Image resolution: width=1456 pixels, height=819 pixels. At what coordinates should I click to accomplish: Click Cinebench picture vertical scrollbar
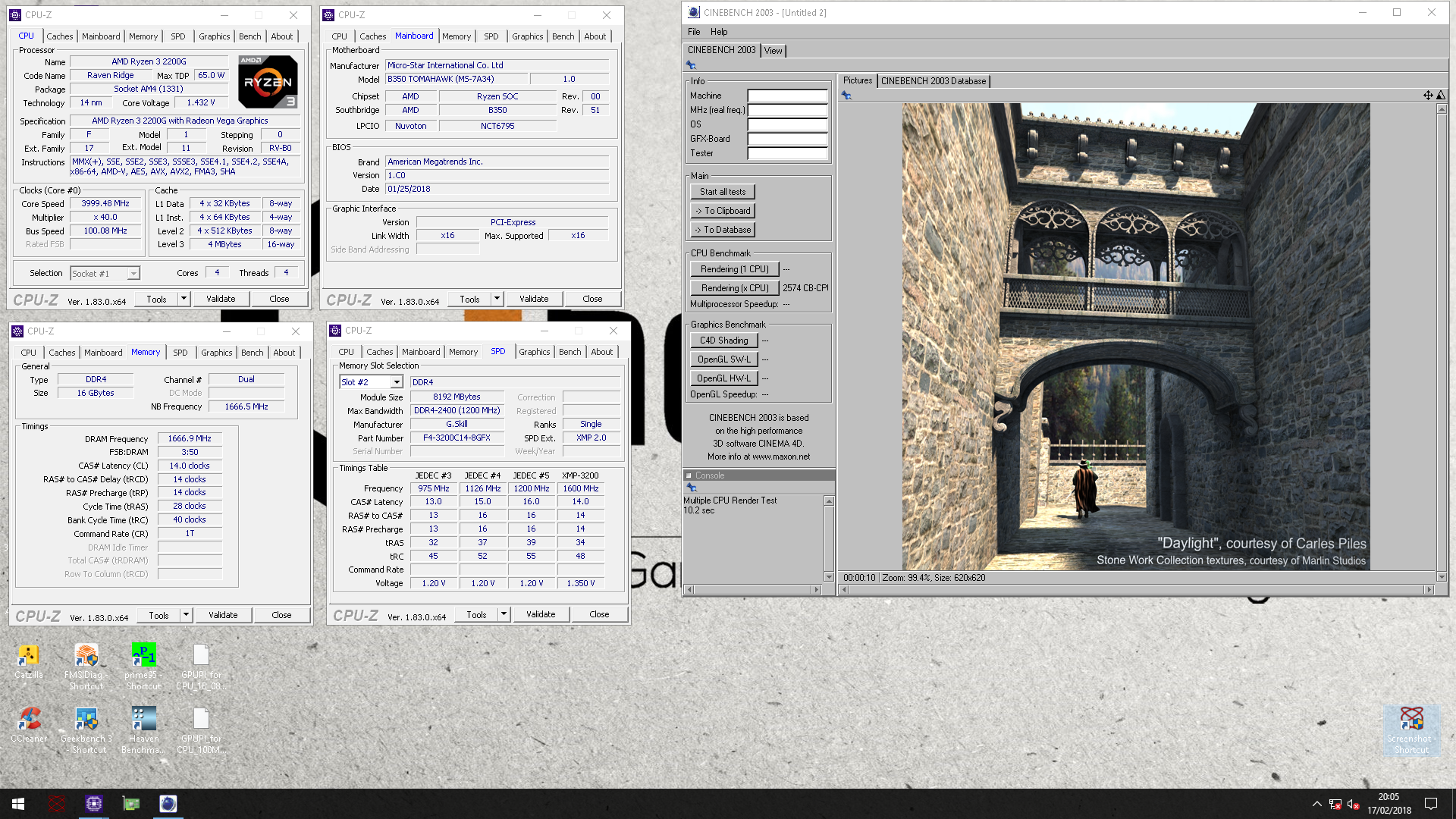[1442, 343]
